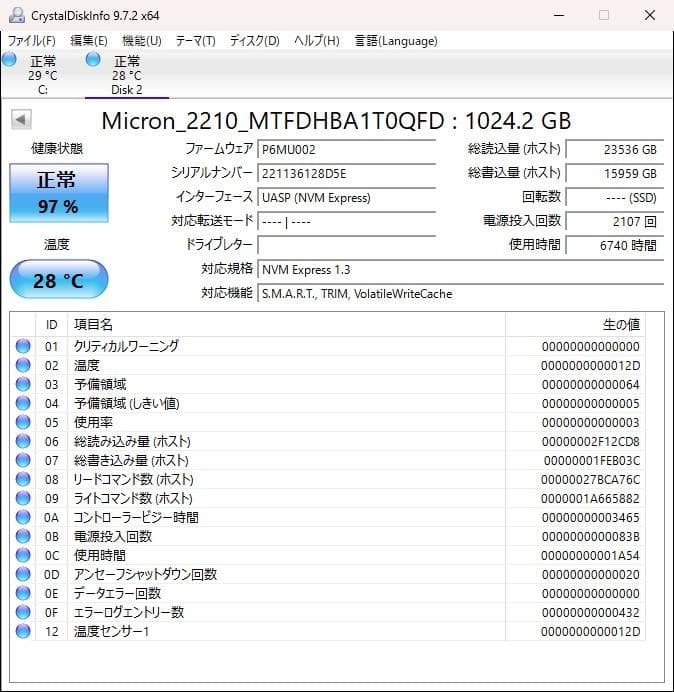Click the 28 °C temperature button
The height and width of the screenshot is (692, 674).
coord(59,279)
